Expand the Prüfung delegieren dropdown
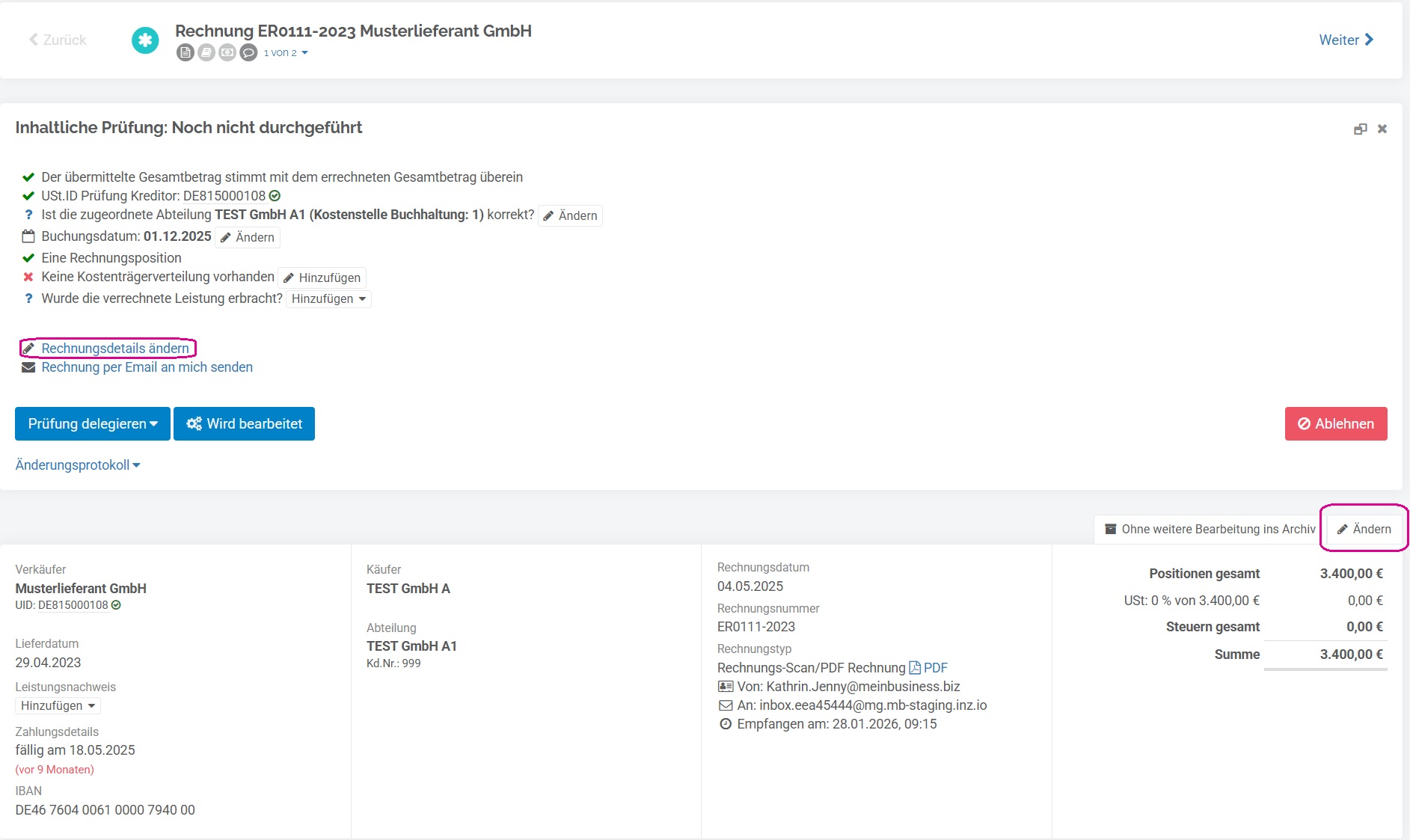The width and height of the screenshot is (1410, 840). point(93,423)
